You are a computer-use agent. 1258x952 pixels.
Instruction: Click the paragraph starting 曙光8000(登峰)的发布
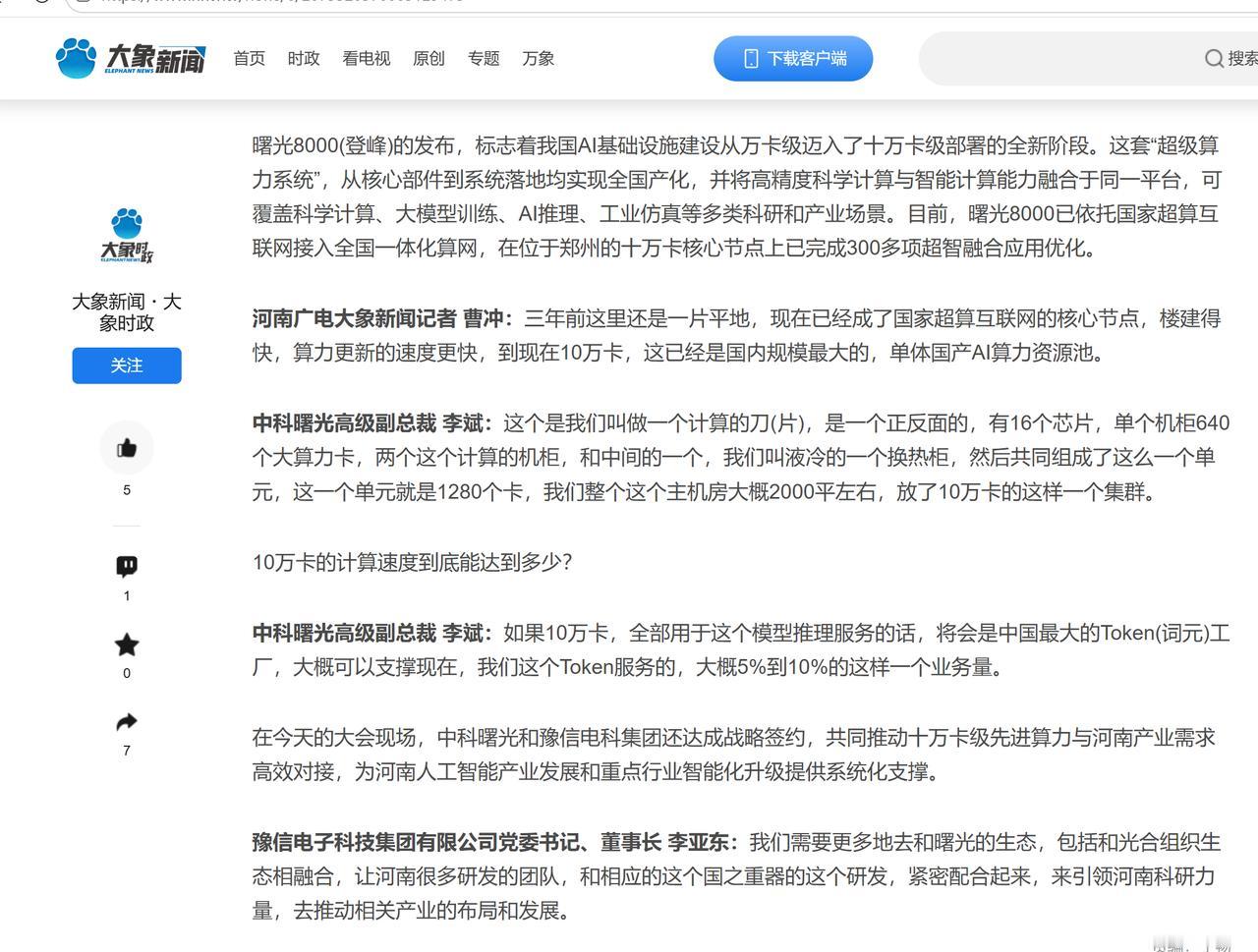pyautogui.click(x=736, y=196)
